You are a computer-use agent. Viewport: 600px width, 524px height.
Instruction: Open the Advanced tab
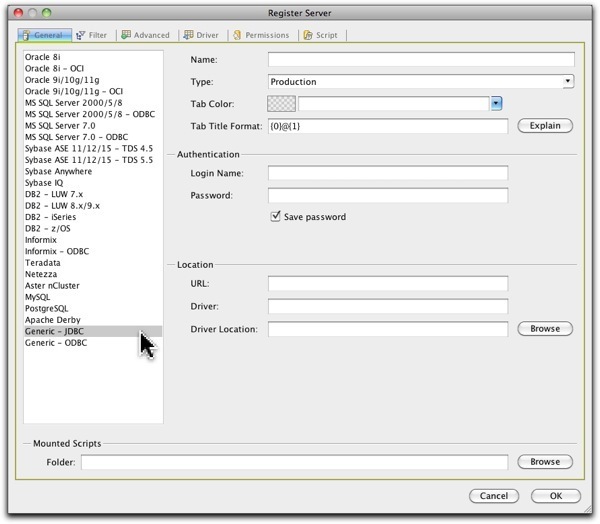146,35
